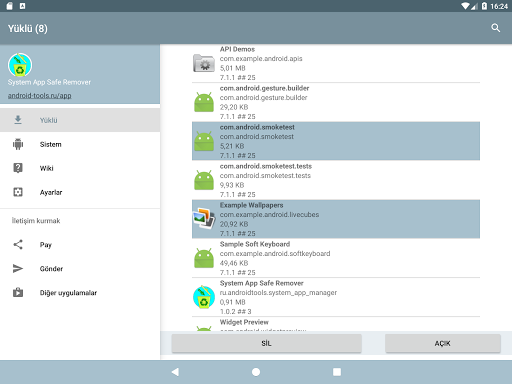Switch to the Sistem menu item
The height and width of the screenshot is (384, 512).
pyautogui.click(x=80, y=144)
